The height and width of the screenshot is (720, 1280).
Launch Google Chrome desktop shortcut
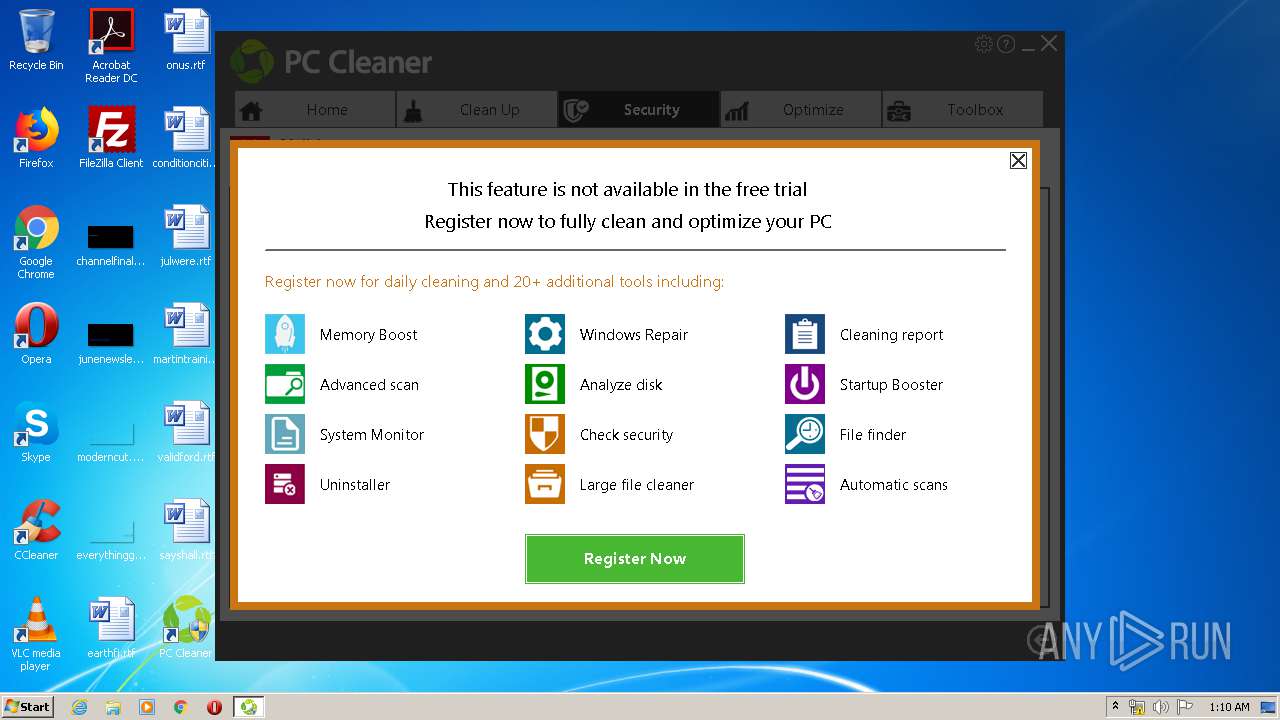click(36, 242)
